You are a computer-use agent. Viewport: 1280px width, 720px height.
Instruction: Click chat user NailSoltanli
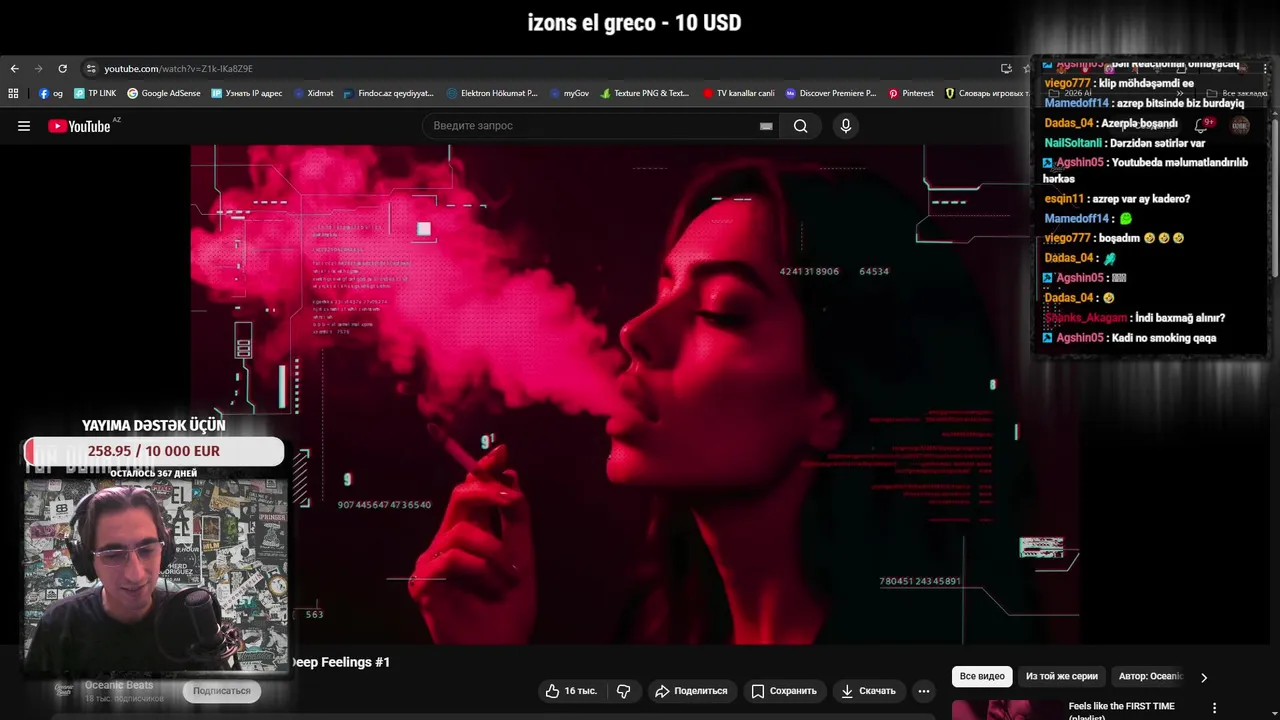coord(1073,143)
